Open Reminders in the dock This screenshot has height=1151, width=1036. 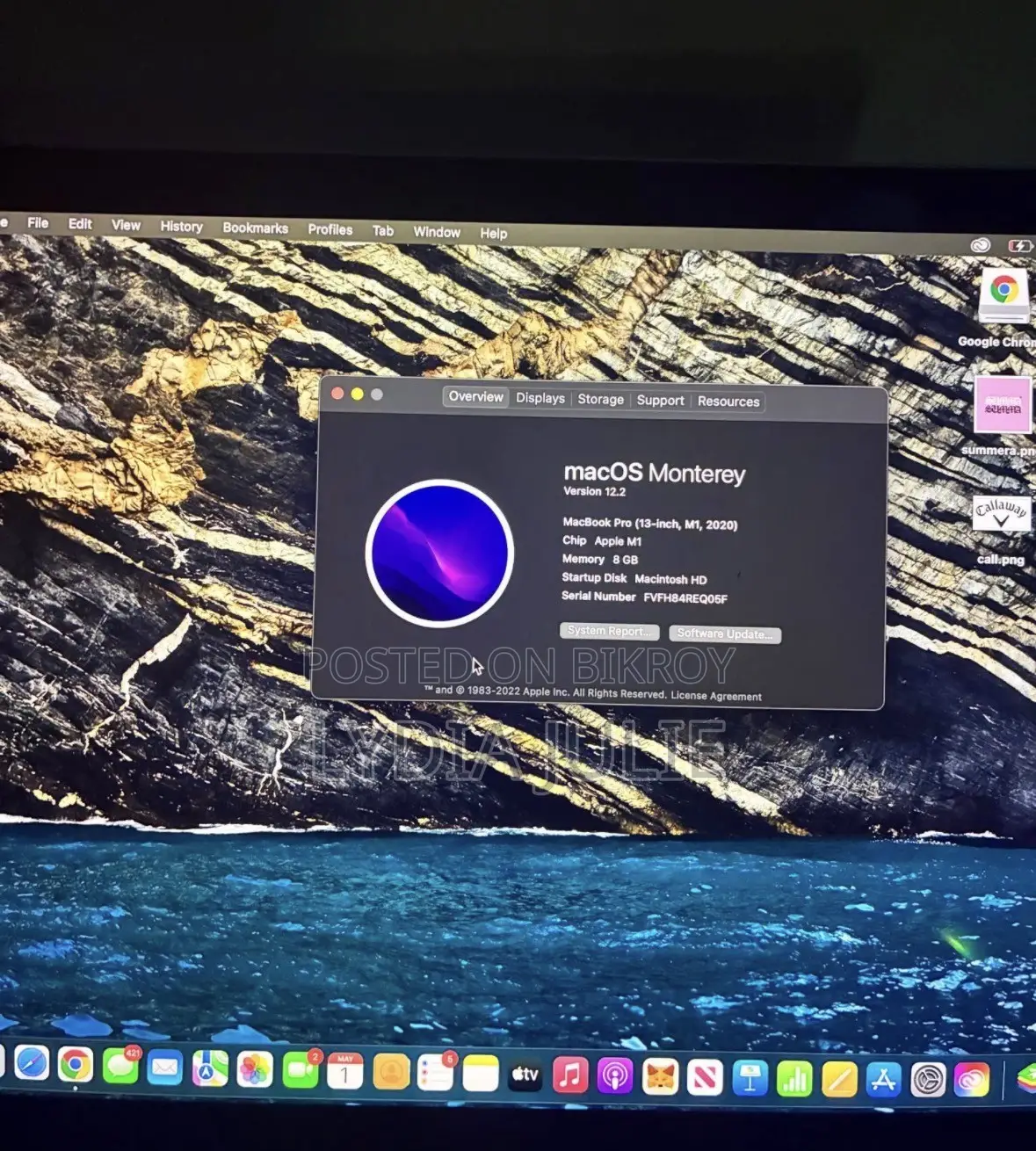(436, 1074)
